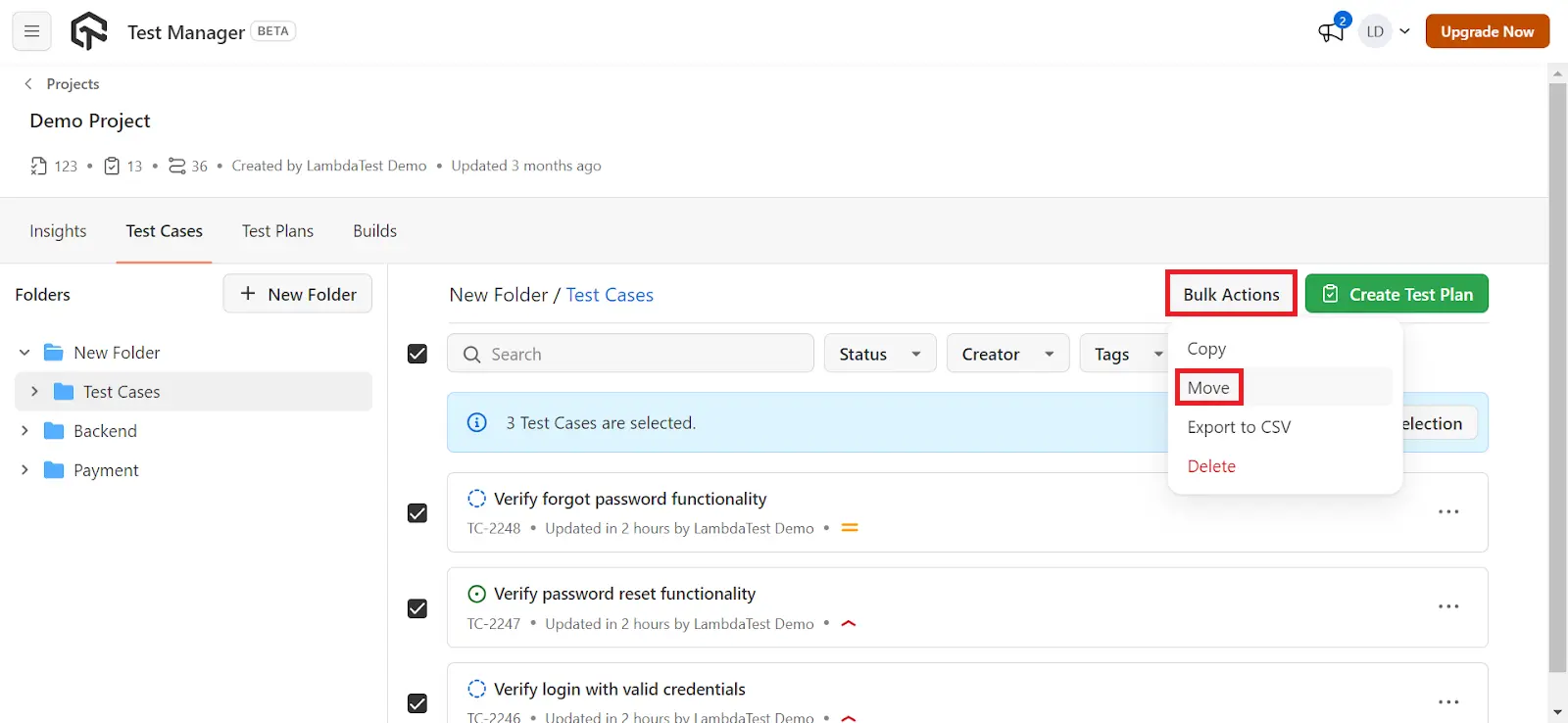Image resolution: width=1568 pixels, height=723 pixels.
Task: Open Verify login with valid credentials test case
Action: tap(619, 689)
